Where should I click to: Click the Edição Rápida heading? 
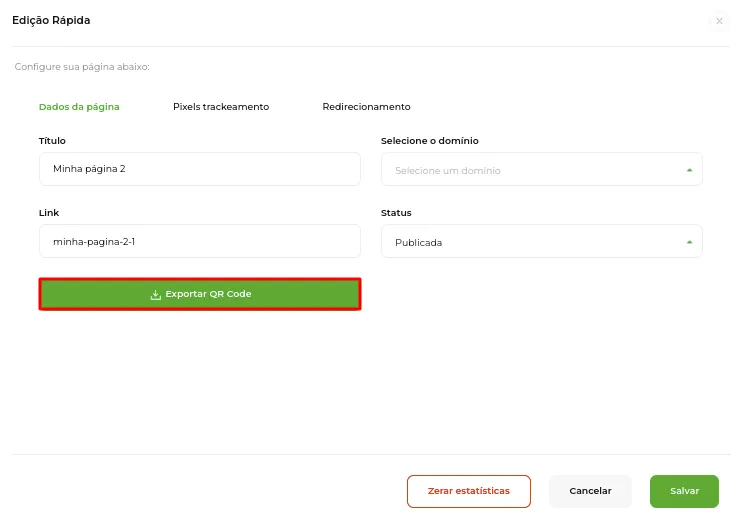click(51, 20)
